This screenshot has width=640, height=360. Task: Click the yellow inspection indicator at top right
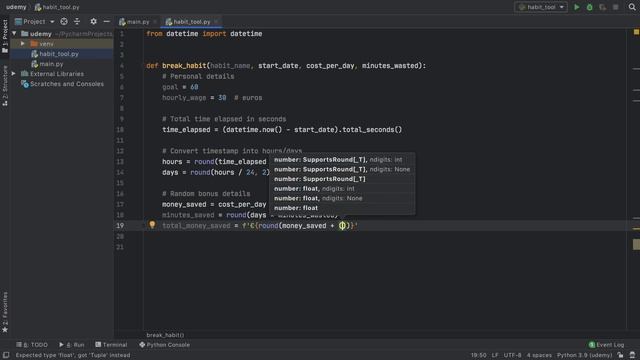[636, 31]
